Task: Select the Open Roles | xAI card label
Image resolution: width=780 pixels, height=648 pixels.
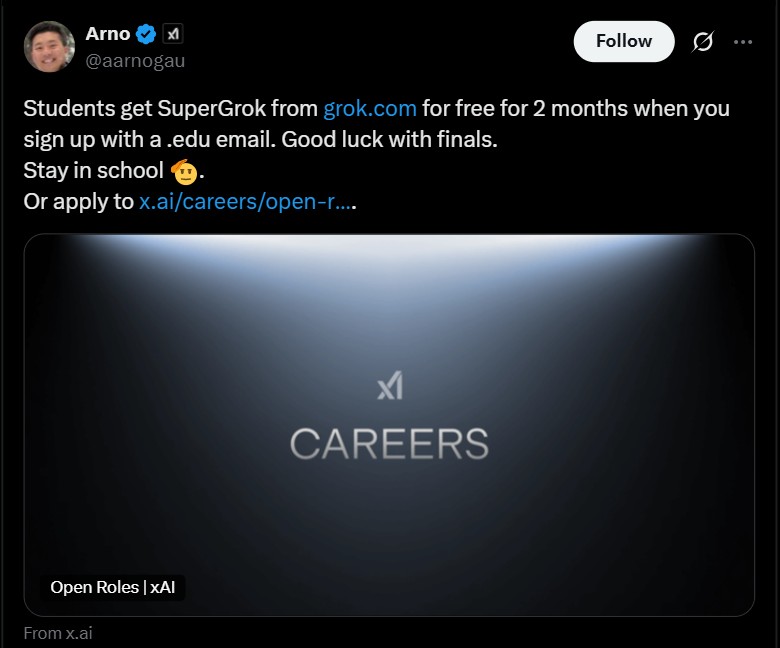Action: click(112, 587)
